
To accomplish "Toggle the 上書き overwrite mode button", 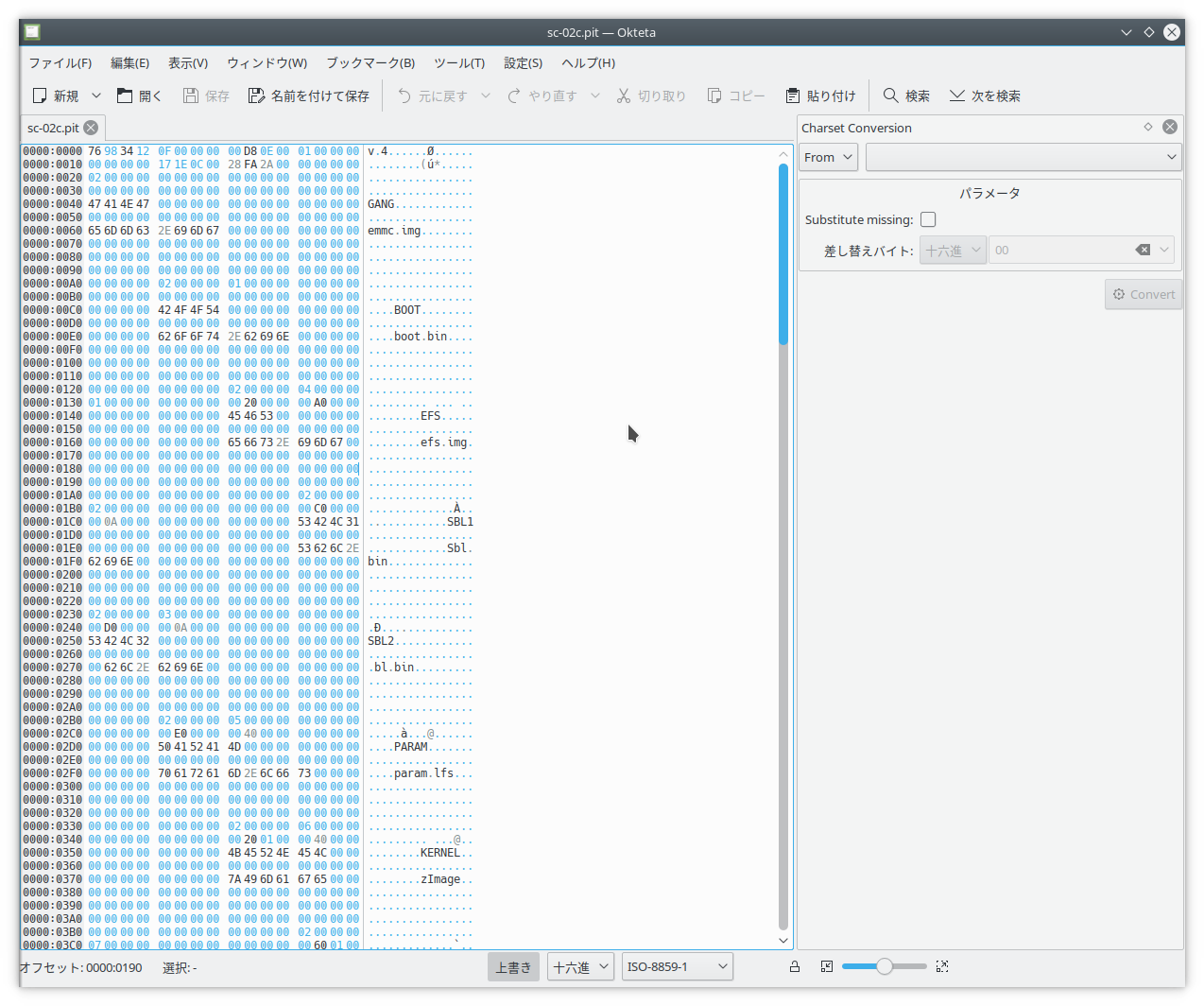I will click(x=513, y=967).
